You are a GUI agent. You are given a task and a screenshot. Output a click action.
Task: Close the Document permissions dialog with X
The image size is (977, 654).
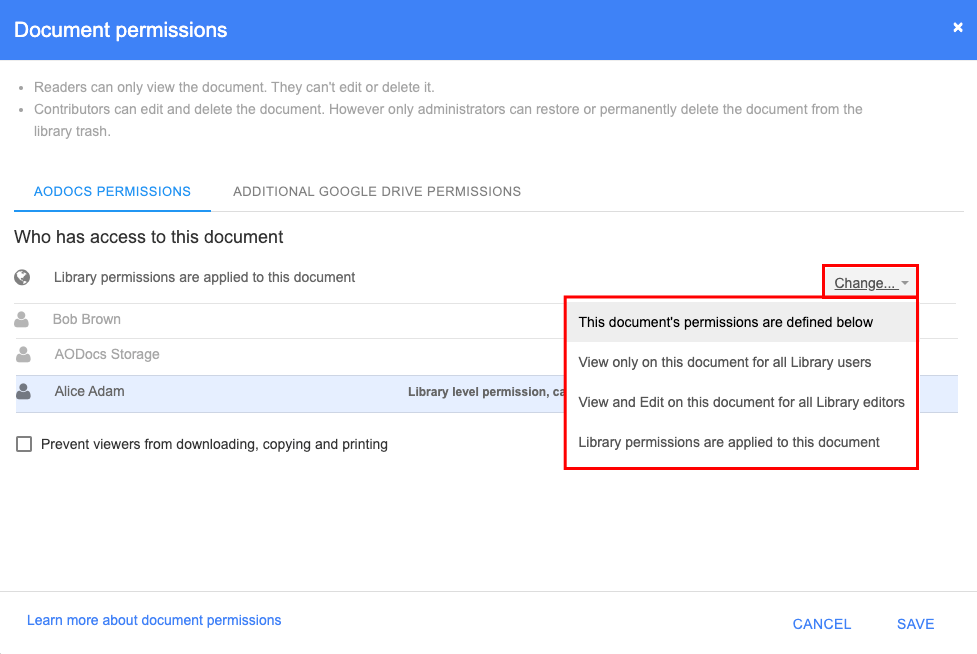[x=958, y=27]
